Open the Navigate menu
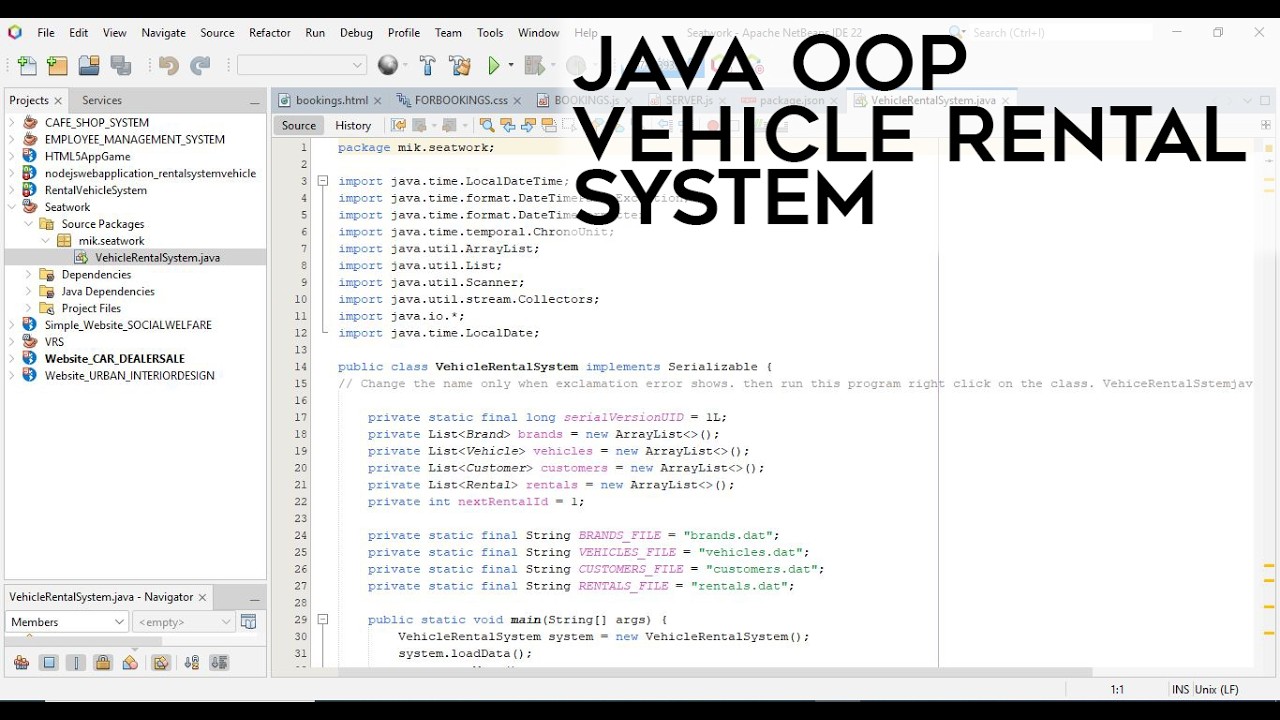 (x=164, y=33)
